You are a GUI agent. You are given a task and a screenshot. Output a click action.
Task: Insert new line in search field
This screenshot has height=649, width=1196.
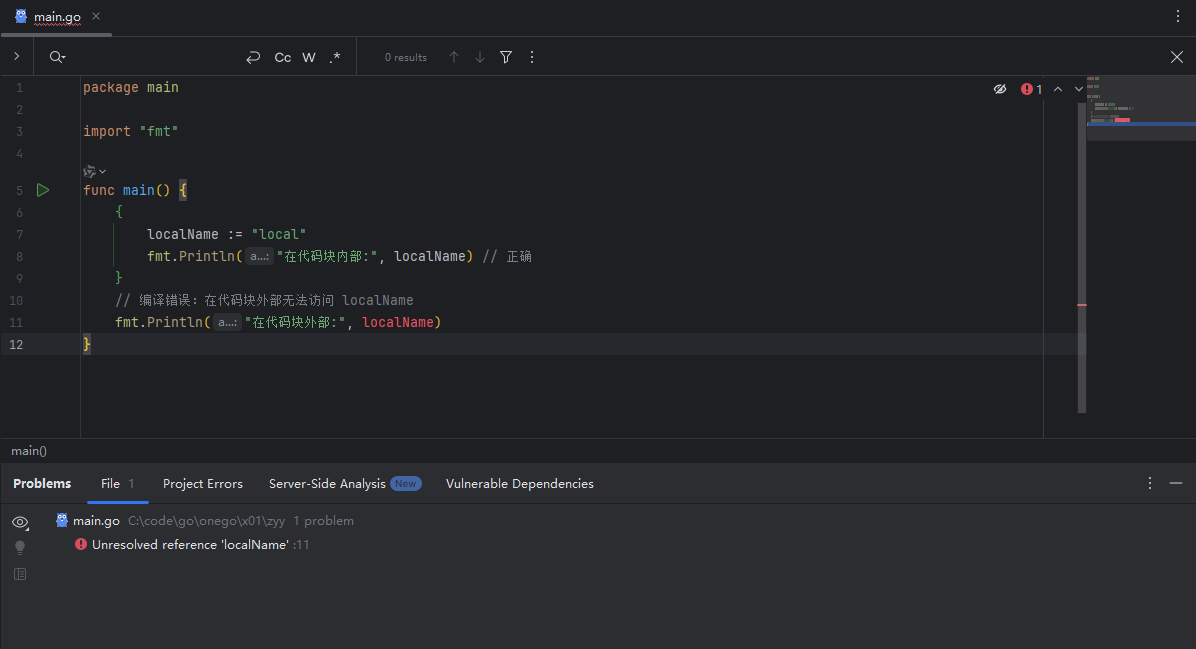click(x=253, y=57)
